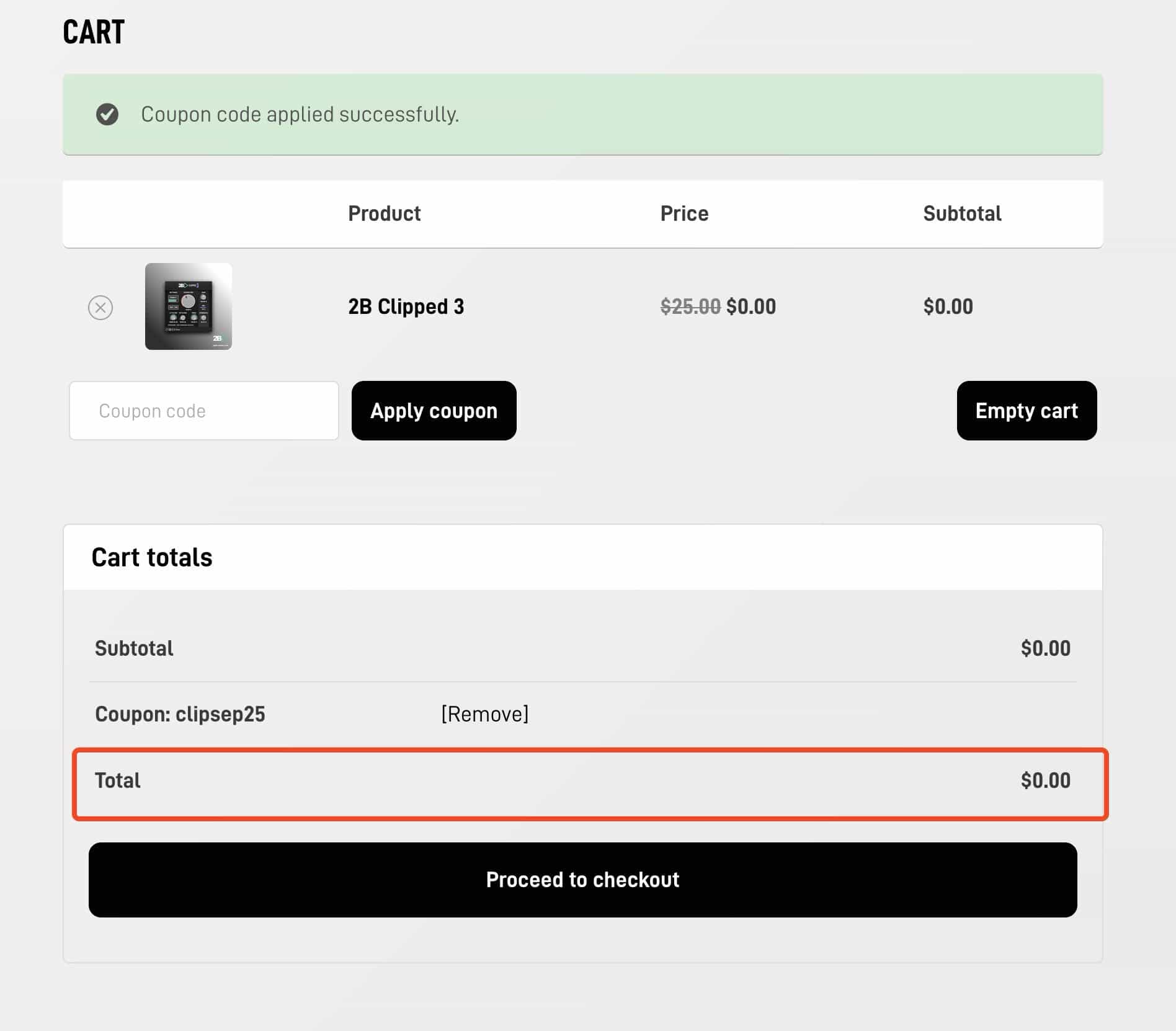The width and height of the screenshot is (1176, 1031).
Task: Click the CART page heading
Action: click(94, 32)
